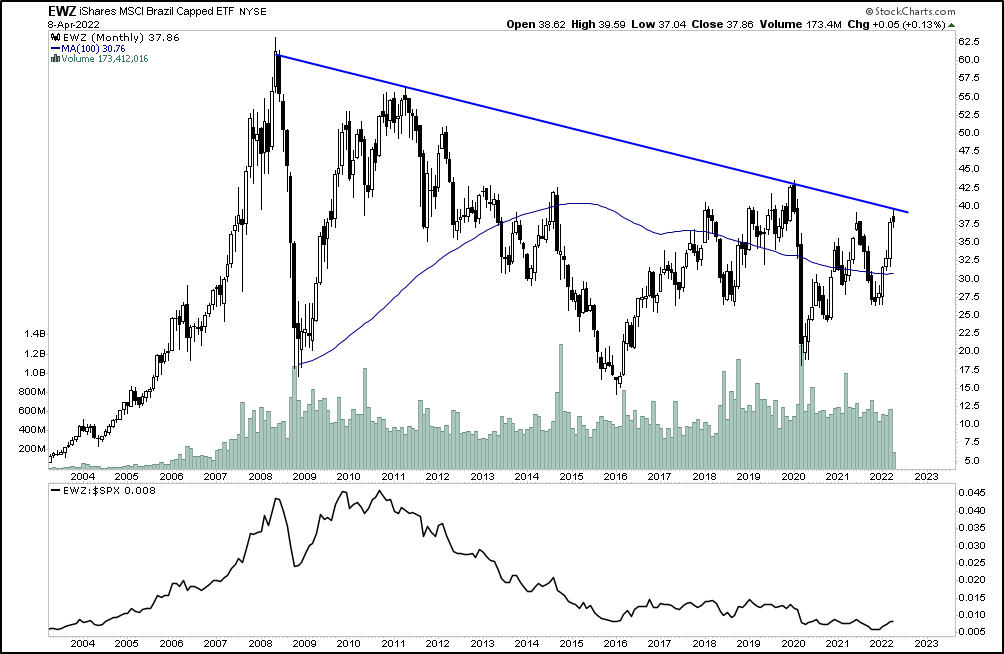Image resolution: width=1004 pixels, height=654 pixels.
Task: Click the 15.0 price axis label
Action: coord(968,388)
